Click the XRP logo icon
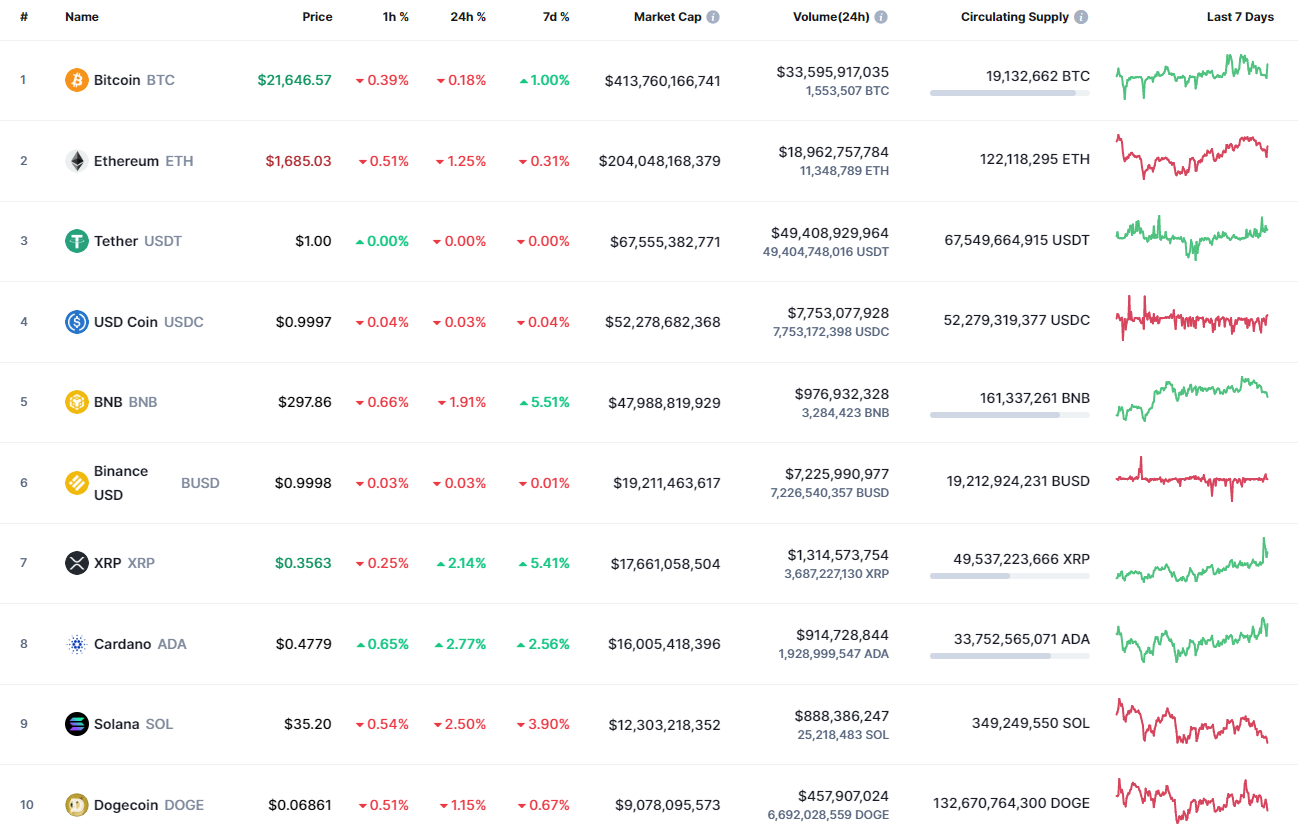Screen dimensions: 1298x834 pyautogui.click(x=76, y=563)
